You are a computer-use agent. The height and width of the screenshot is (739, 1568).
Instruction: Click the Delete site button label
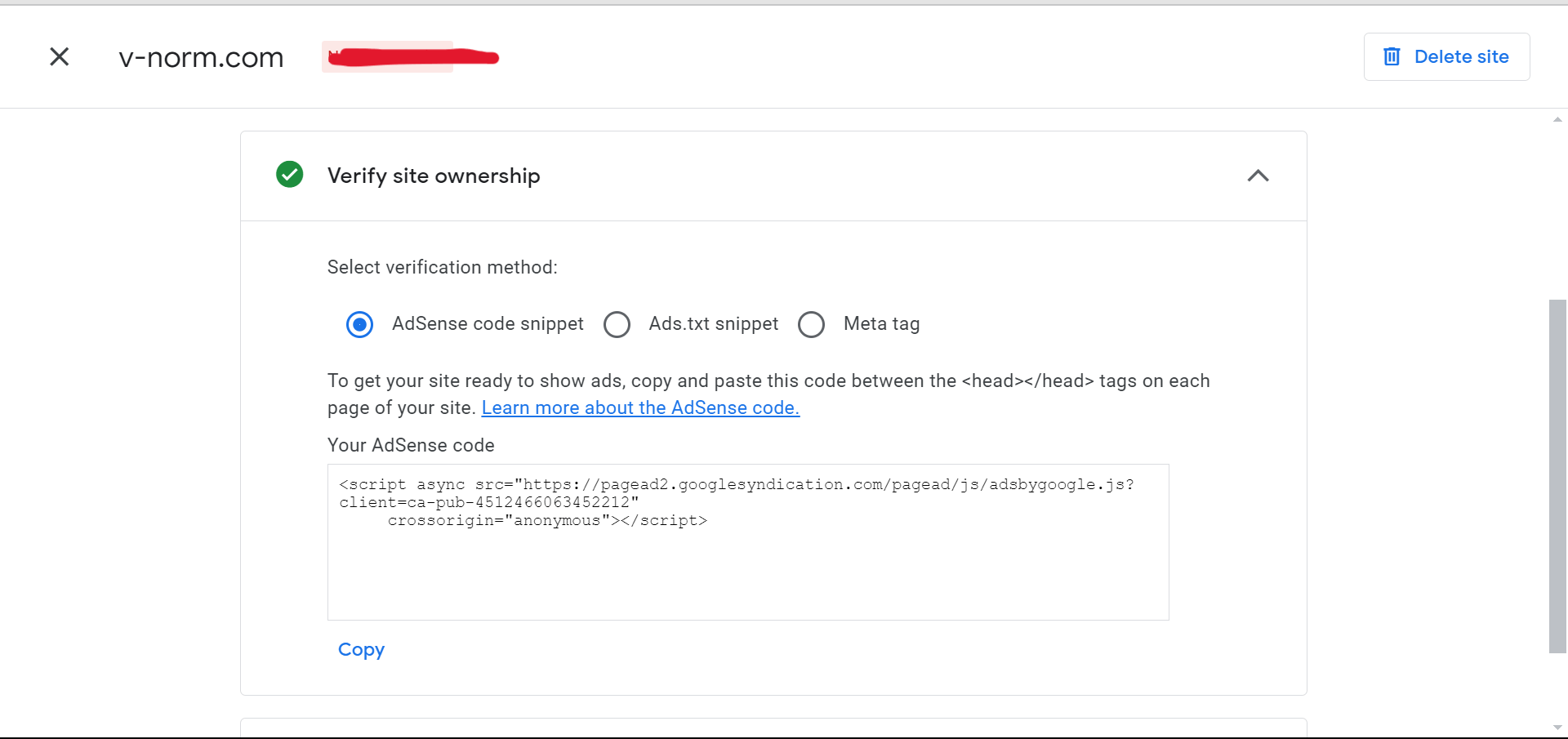click(x=1461, y=56)
